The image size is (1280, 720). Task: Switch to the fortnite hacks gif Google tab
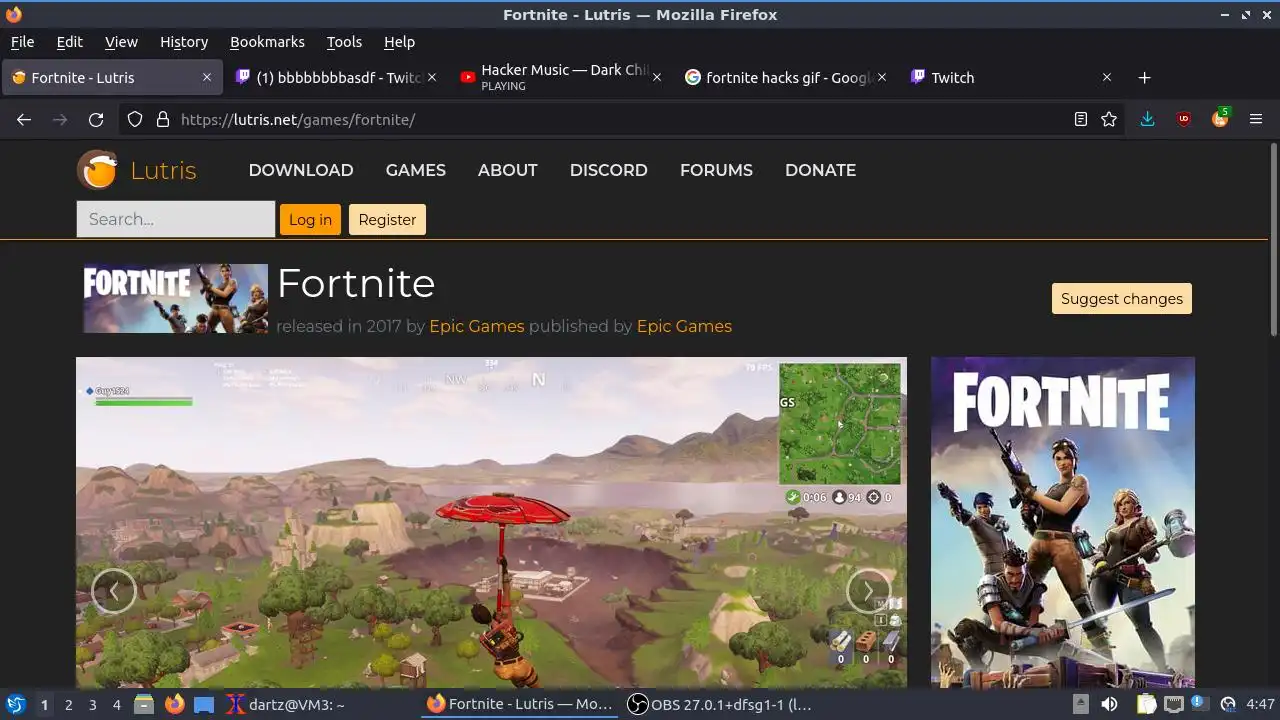pos(787,77)
